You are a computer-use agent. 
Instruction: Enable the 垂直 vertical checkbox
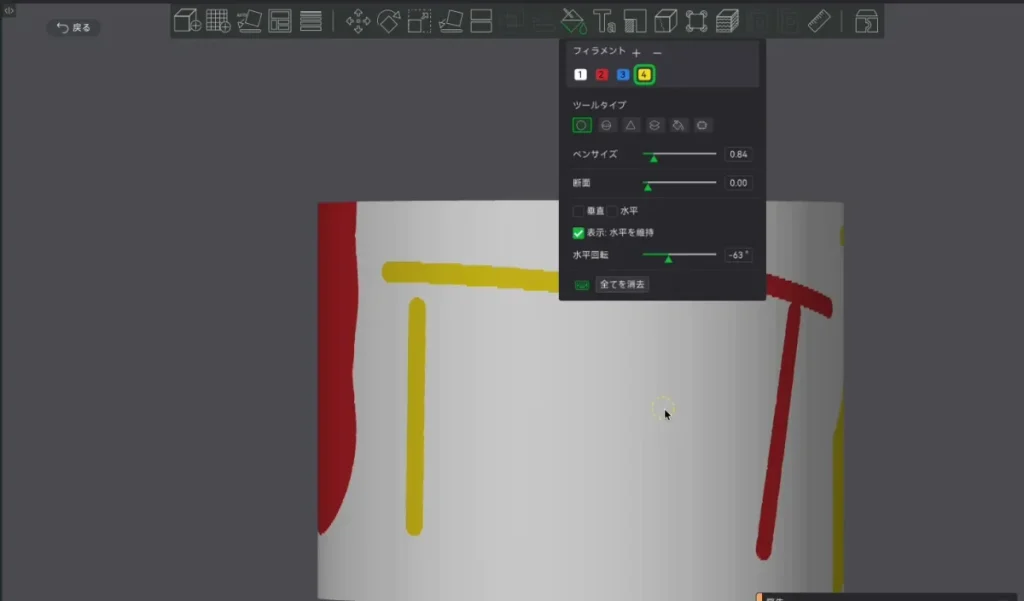tap(578, 211)
